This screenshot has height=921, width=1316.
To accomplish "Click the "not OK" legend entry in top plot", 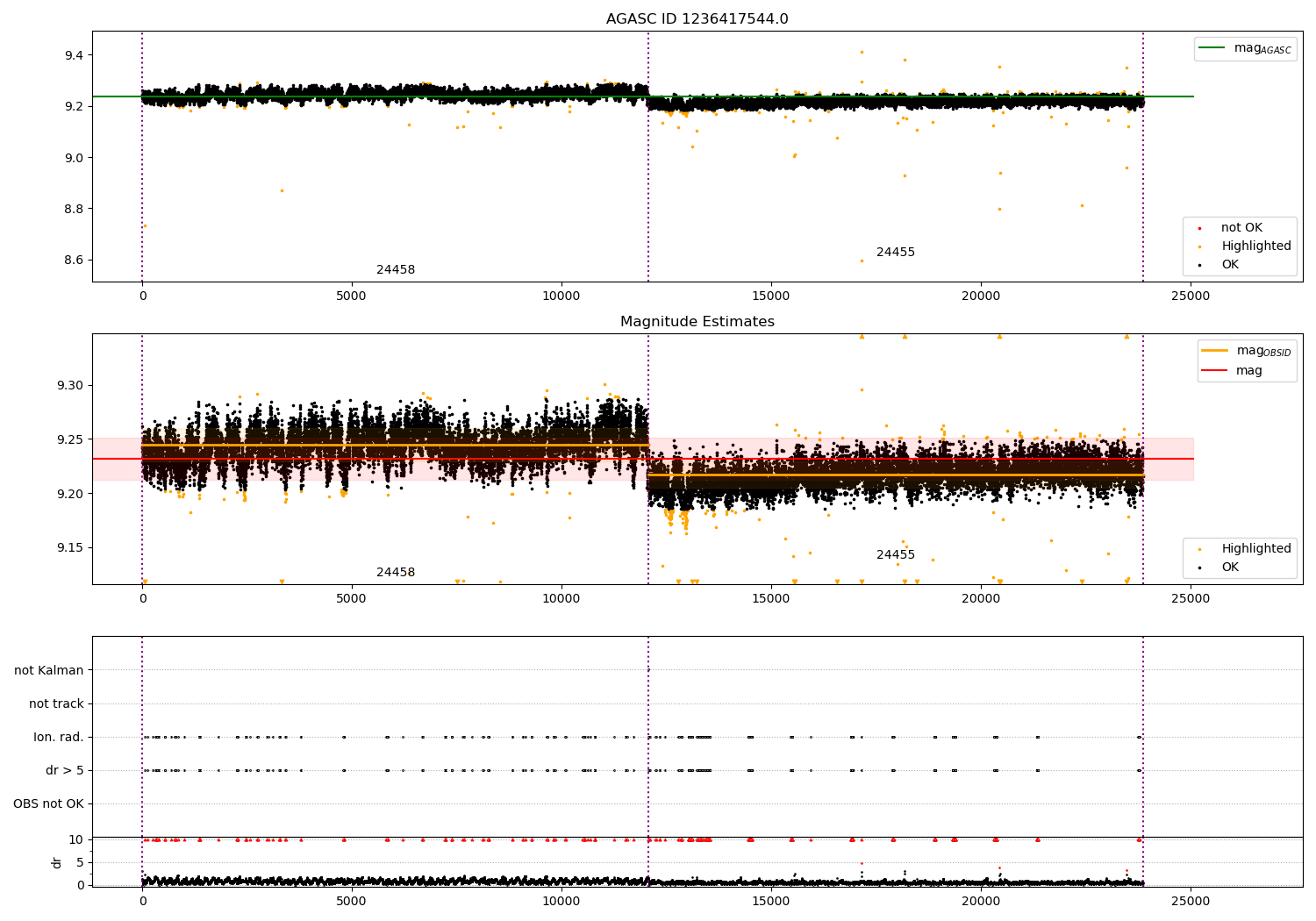I will 1241,228.
